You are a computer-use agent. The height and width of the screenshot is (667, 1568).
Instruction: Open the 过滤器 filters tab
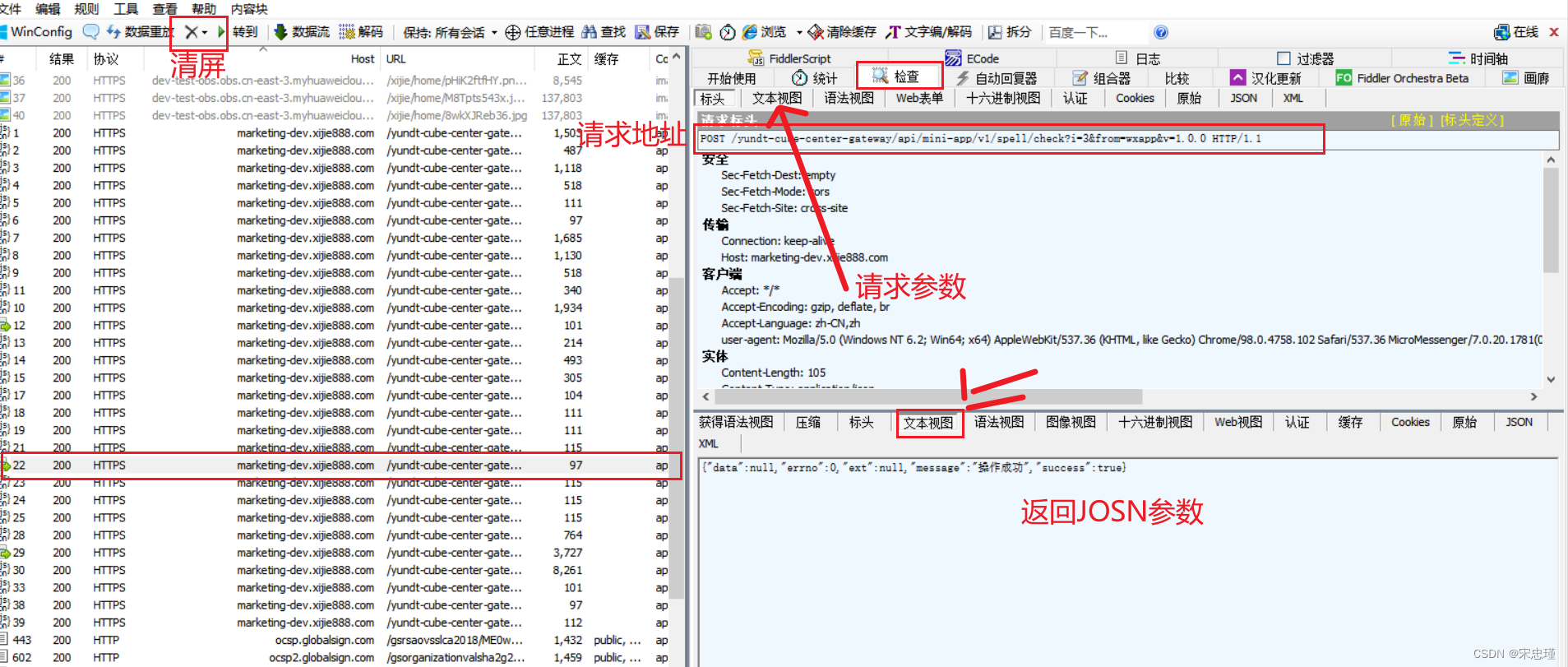click(x=1306, y=58)
